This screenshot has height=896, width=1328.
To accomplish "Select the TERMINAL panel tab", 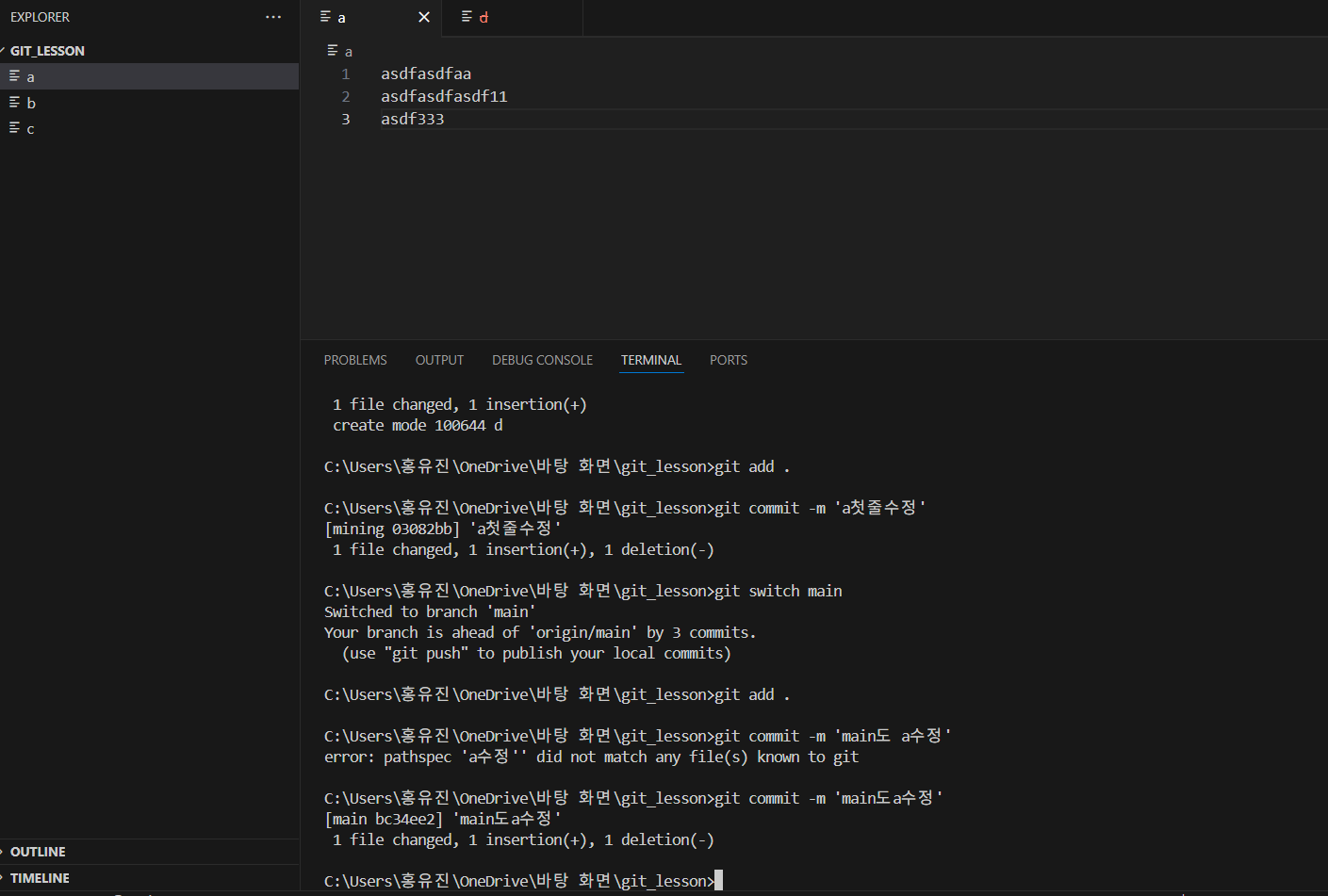I will pos(651,360).
